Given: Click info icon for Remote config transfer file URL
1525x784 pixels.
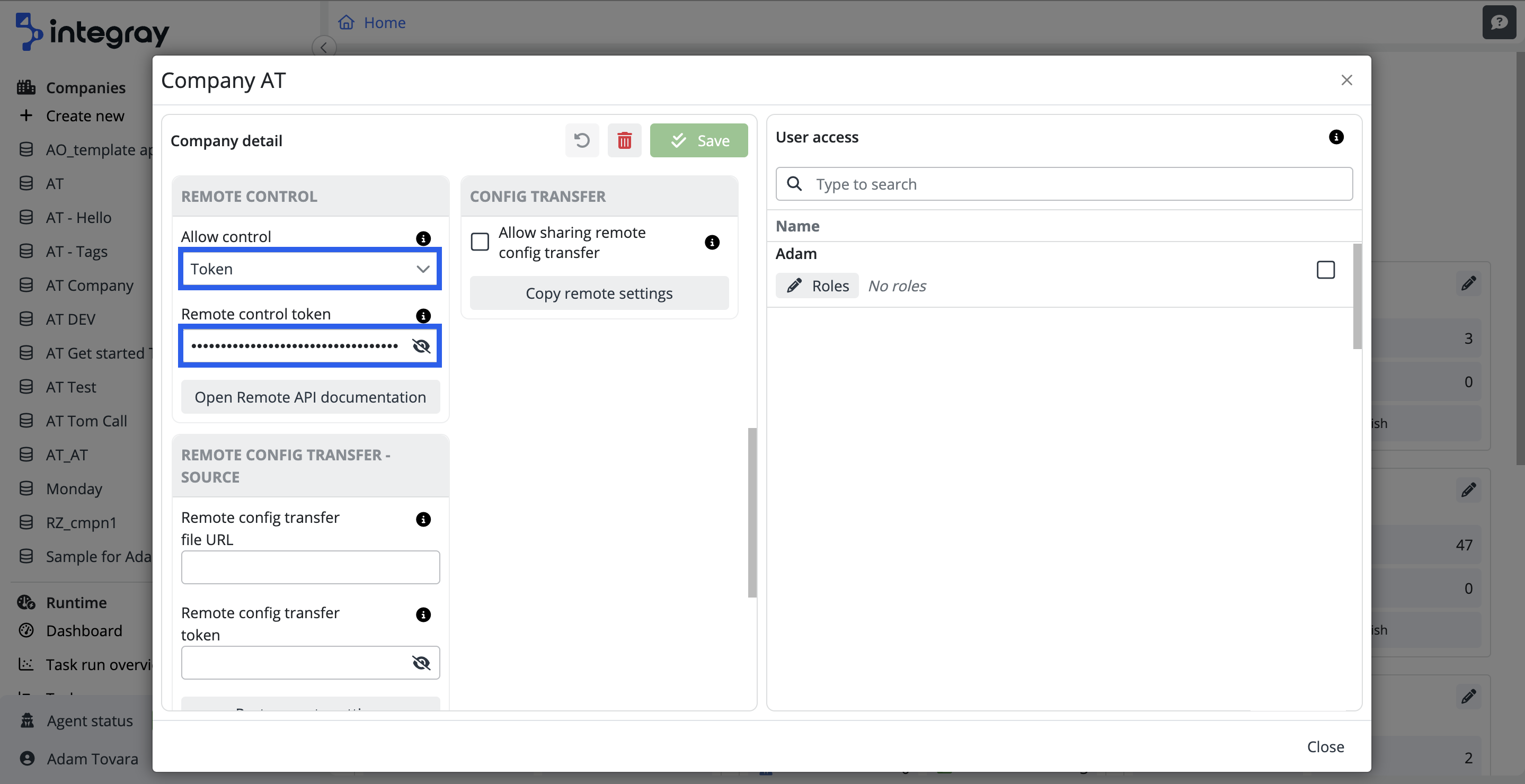Looking at the screenshot, I should tap(423, 519).
